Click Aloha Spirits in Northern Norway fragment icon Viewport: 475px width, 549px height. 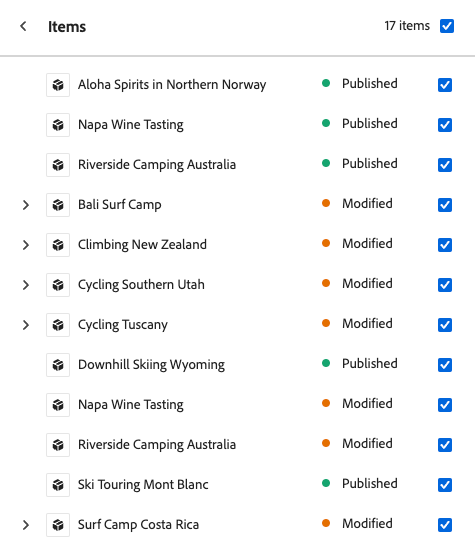pos(58,85)
